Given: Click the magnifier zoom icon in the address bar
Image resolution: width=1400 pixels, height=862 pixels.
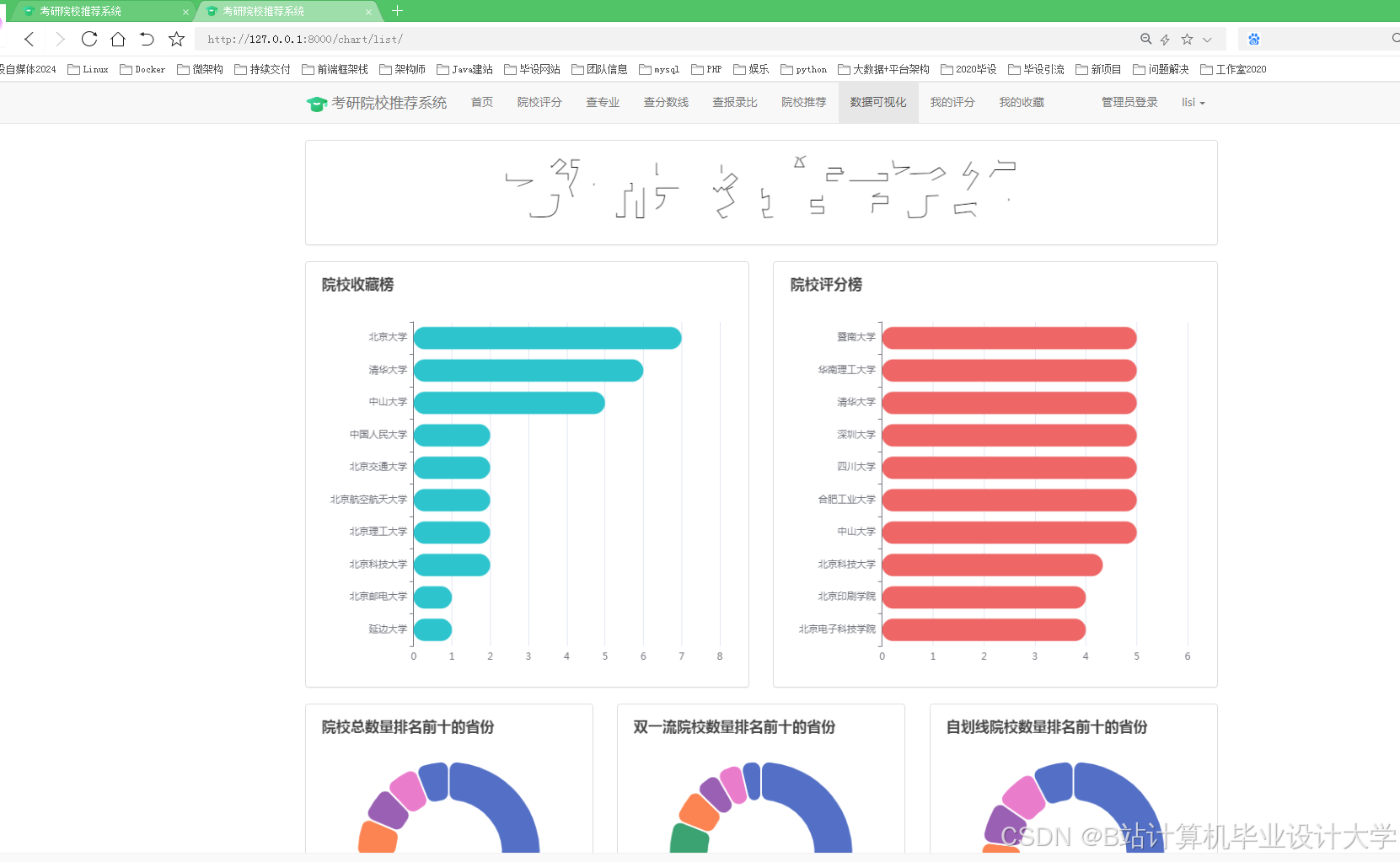Looking at the screenshot, I should coord(1146,39).
